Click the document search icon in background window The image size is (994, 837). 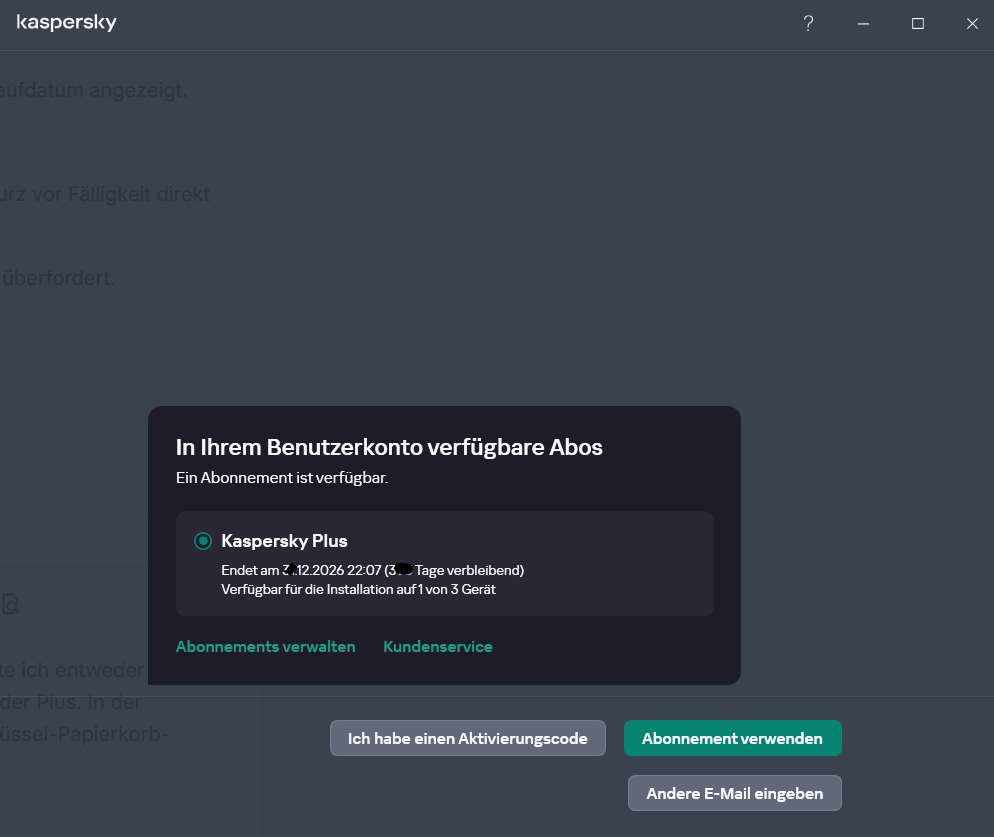(x=10, y=604)
